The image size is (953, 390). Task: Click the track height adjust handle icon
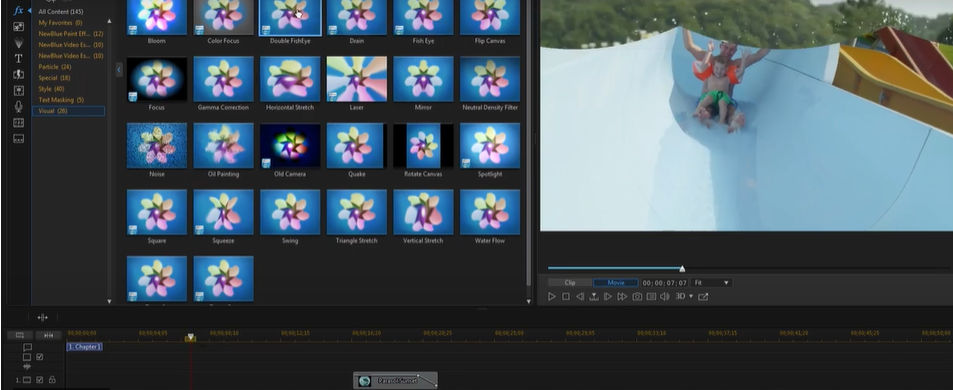tap(43, 317)
